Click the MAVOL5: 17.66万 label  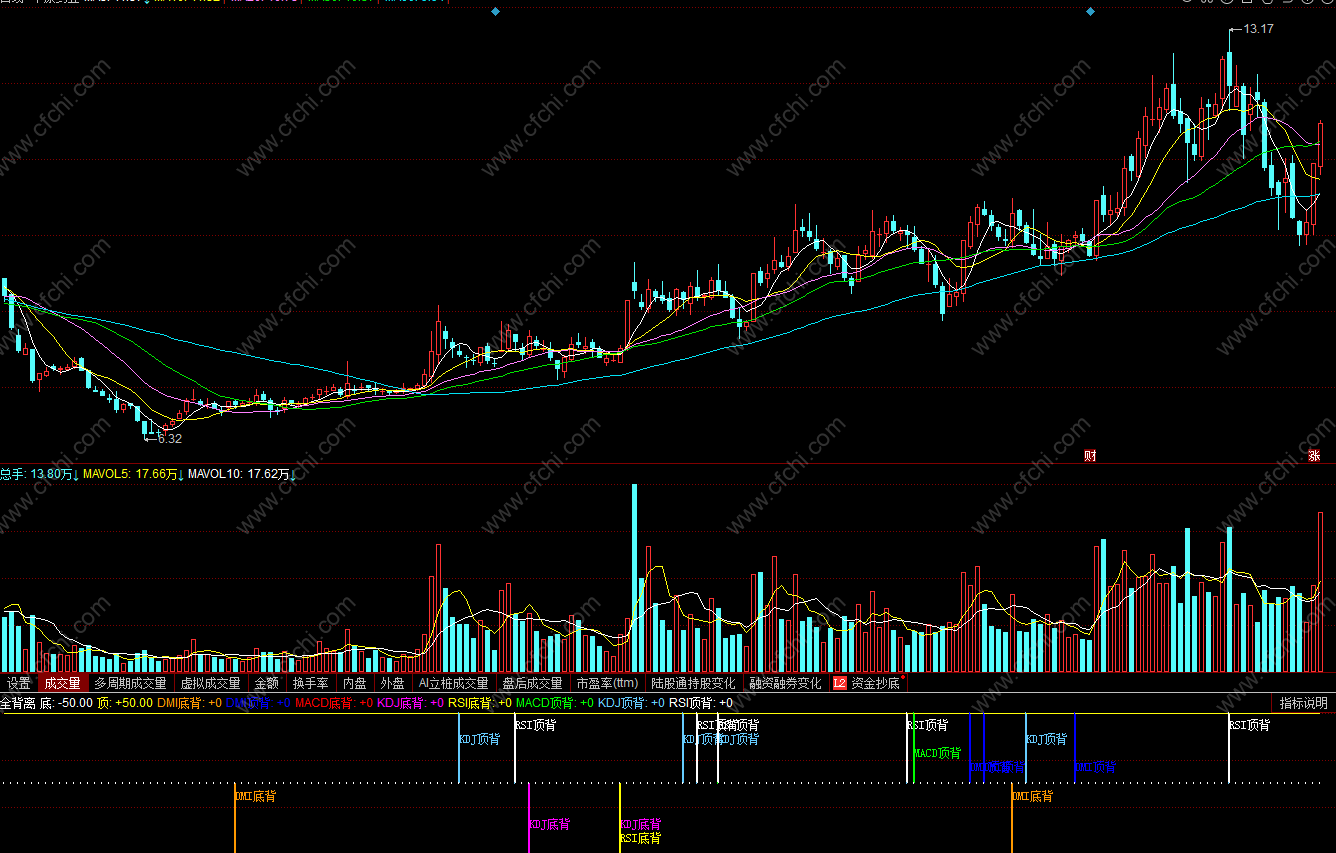(134, 474)
